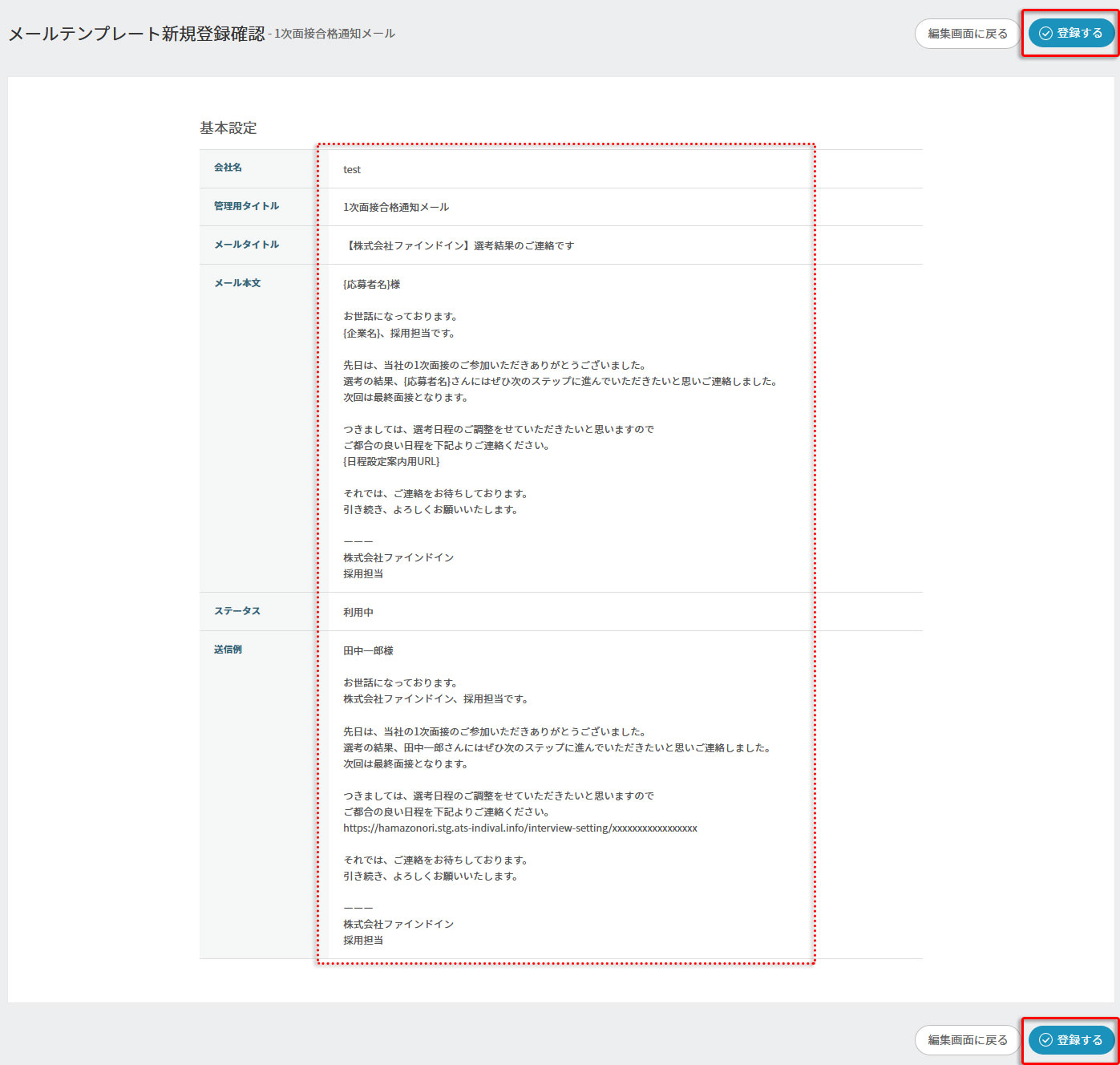The height and width of the screenshot is (1065, 1120).
Task: Click the bottom 登録する button
Action: tap(1071, 1040)
